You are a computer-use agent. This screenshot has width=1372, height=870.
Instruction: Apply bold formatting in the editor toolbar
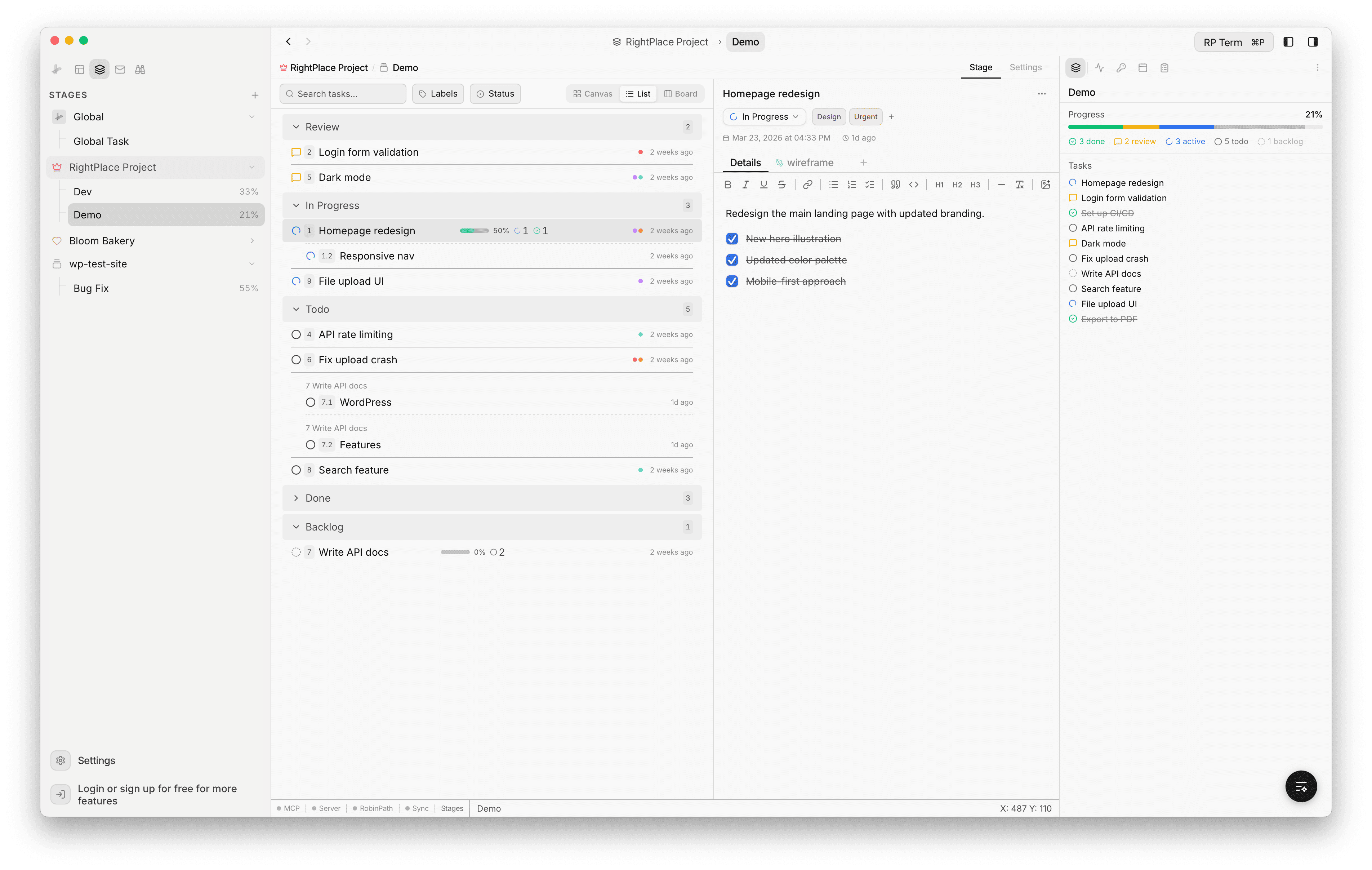pos(727,184)
